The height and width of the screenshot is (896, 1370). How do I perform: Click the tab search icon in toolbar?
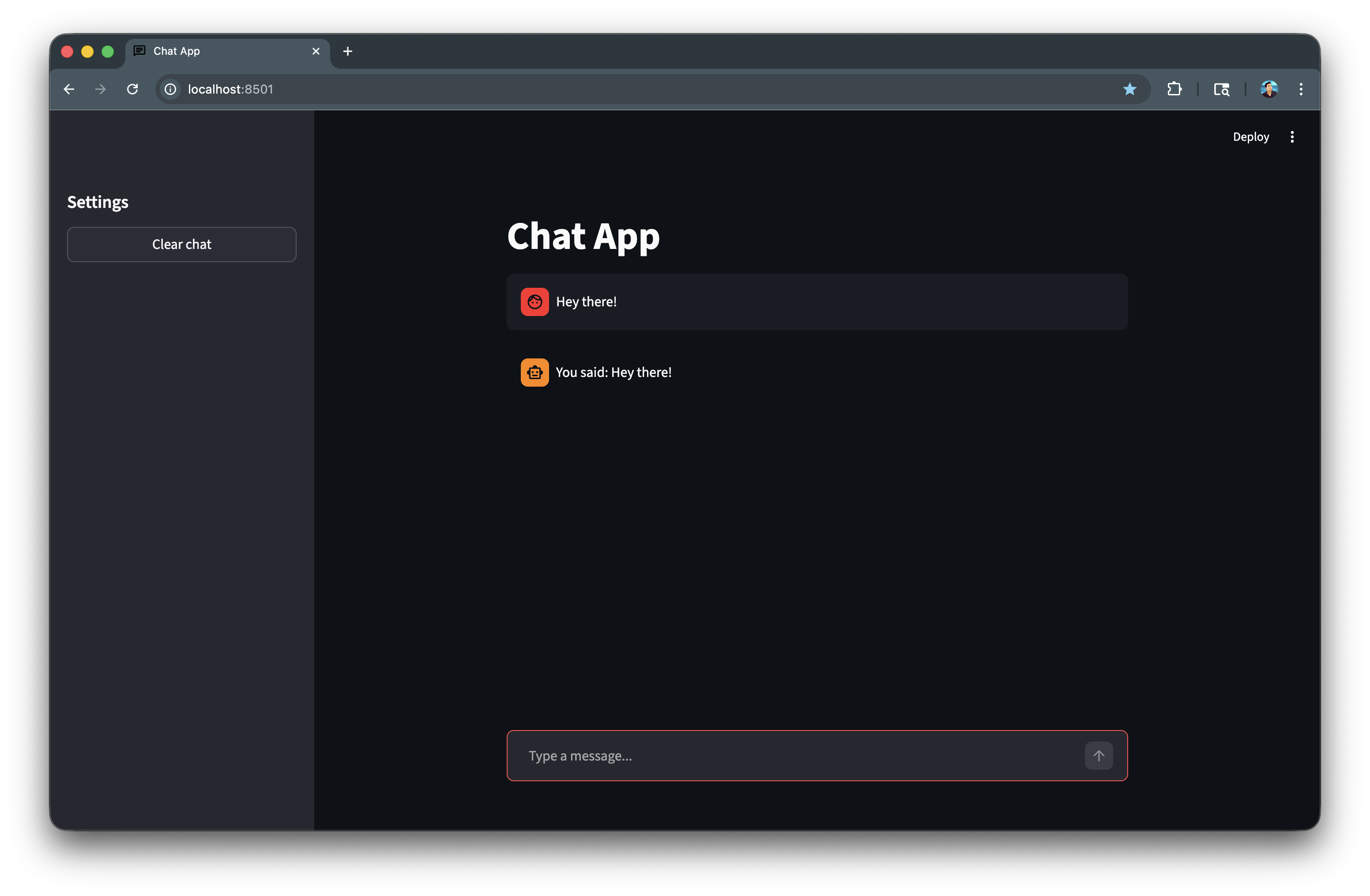1221,89
